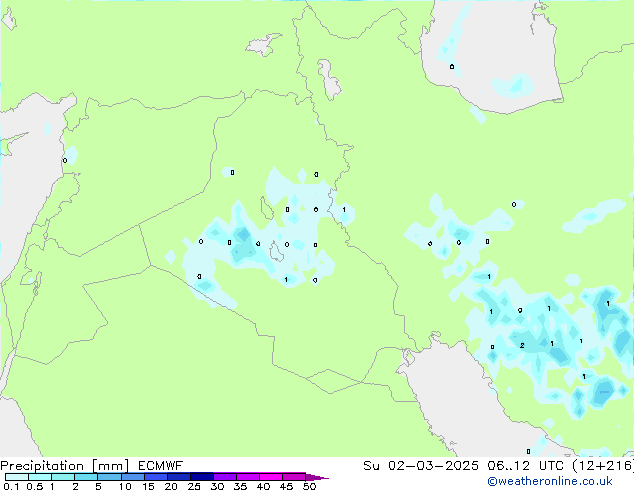Click the 10–15 mm legend color swatch
The image size is (634, 490).
133,477
